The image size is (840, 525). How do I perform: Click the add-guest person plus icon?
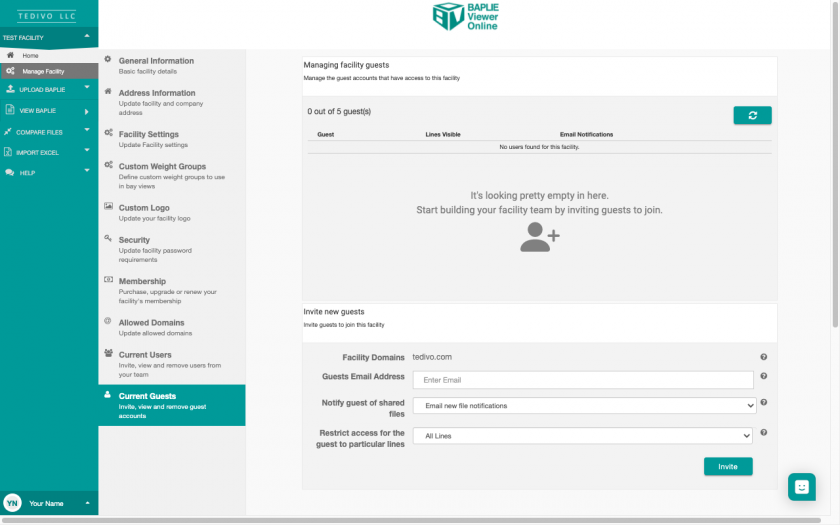[x=539, y=237]
